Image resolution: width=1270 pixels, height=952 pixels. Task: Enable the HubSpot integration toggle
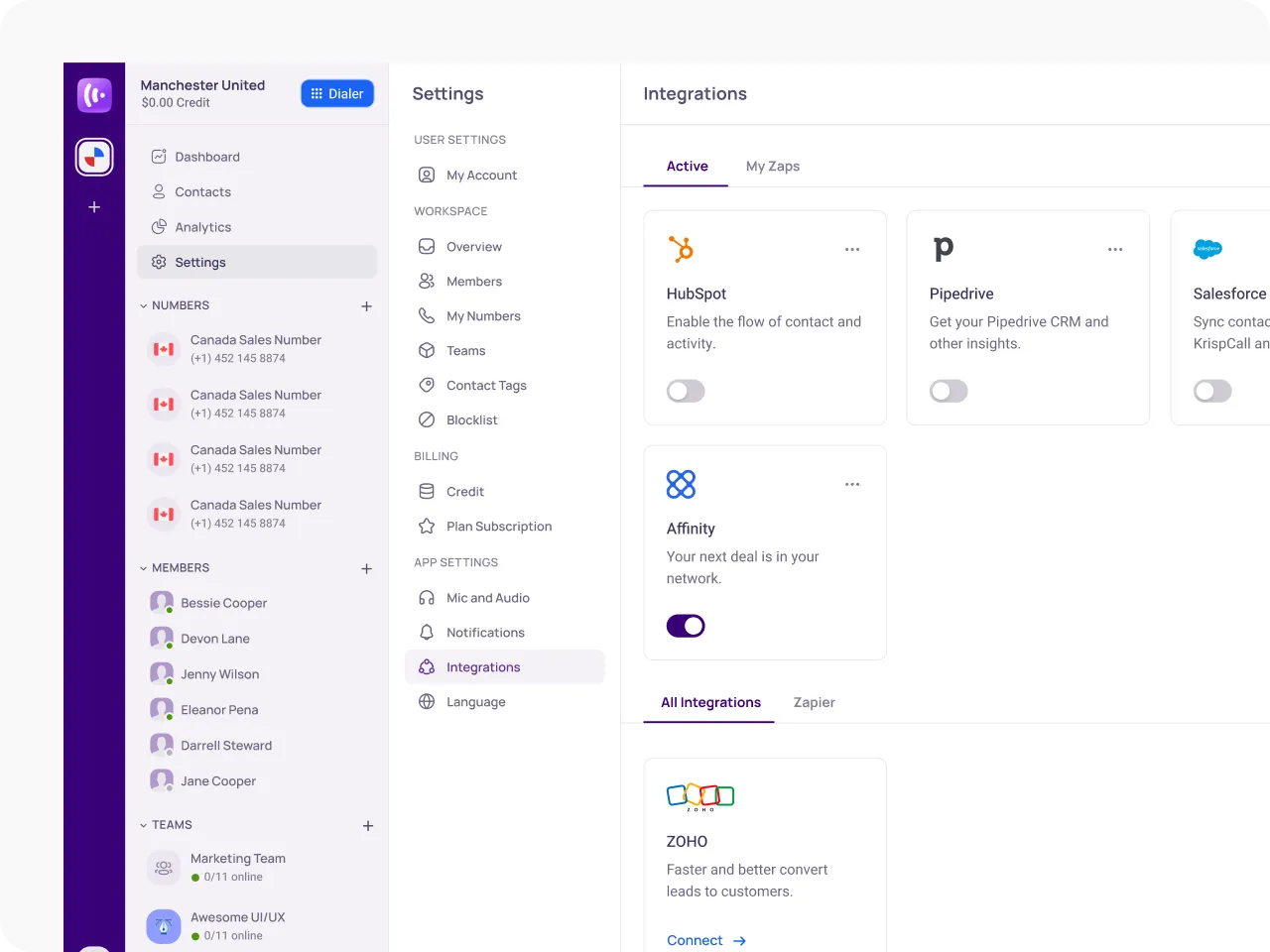[x=686, y=392]
